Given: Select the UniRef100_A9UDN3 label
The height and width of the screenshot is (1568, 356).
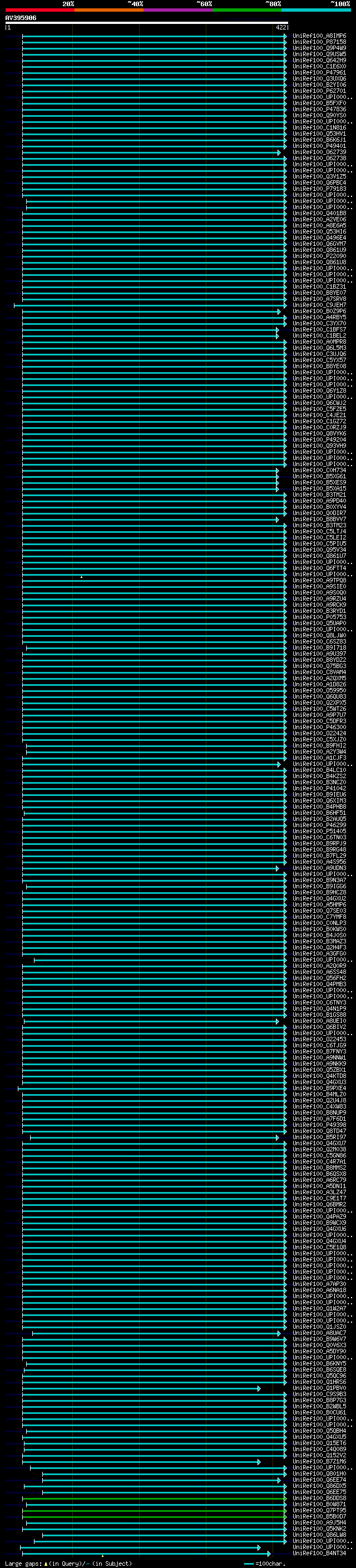Looking at the screenshot, I should (x=319, y=868).
